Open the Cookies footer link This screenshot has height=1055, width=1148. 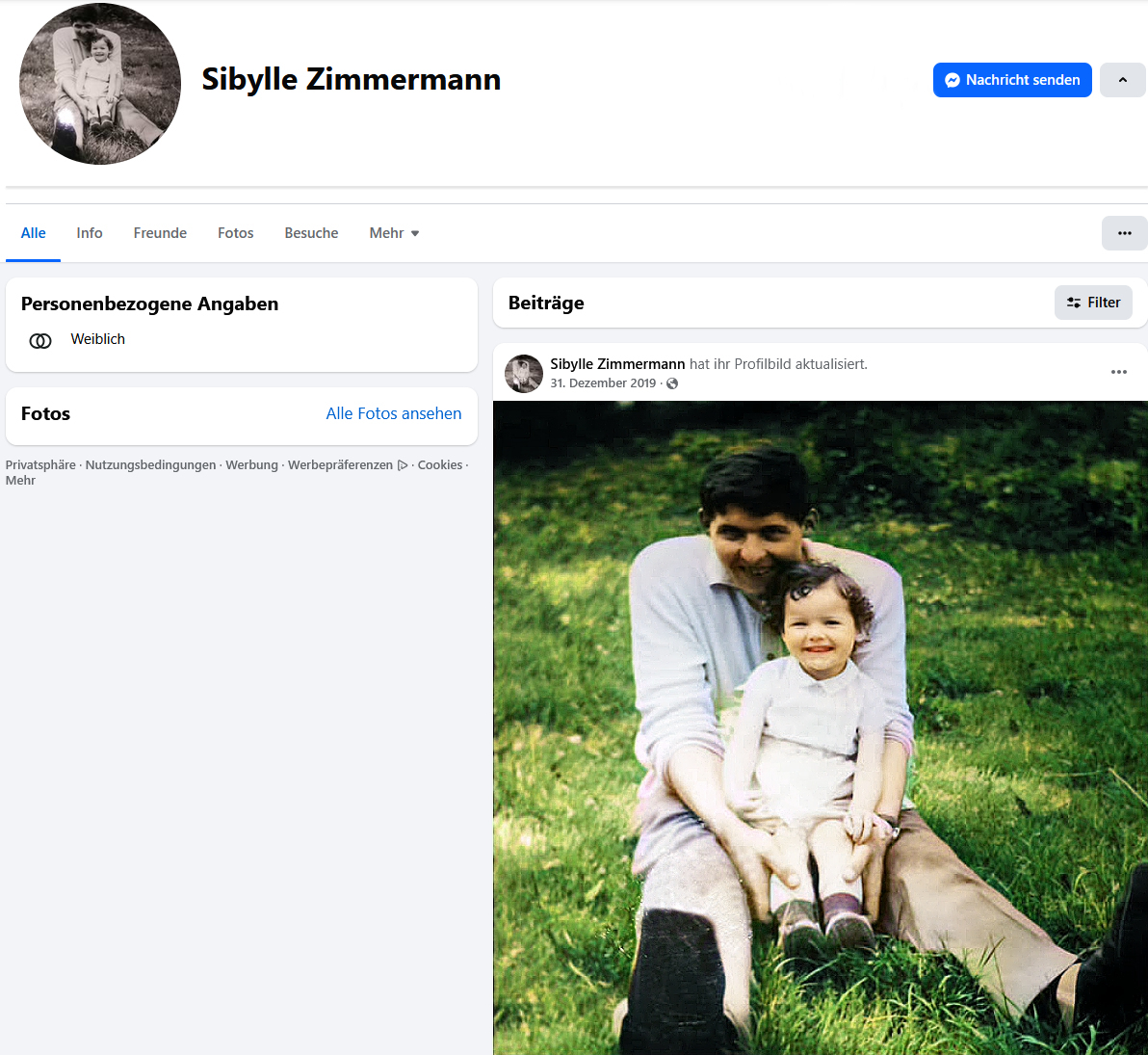[x=439, y=464]
